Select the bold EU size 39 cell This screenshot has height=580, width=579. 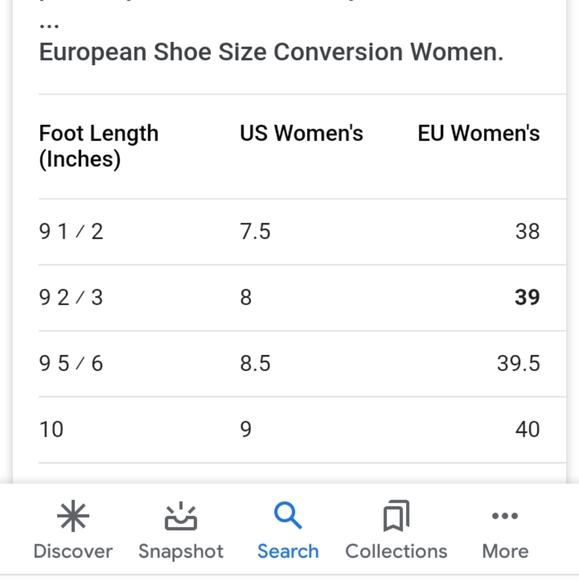tap(527, 297)
